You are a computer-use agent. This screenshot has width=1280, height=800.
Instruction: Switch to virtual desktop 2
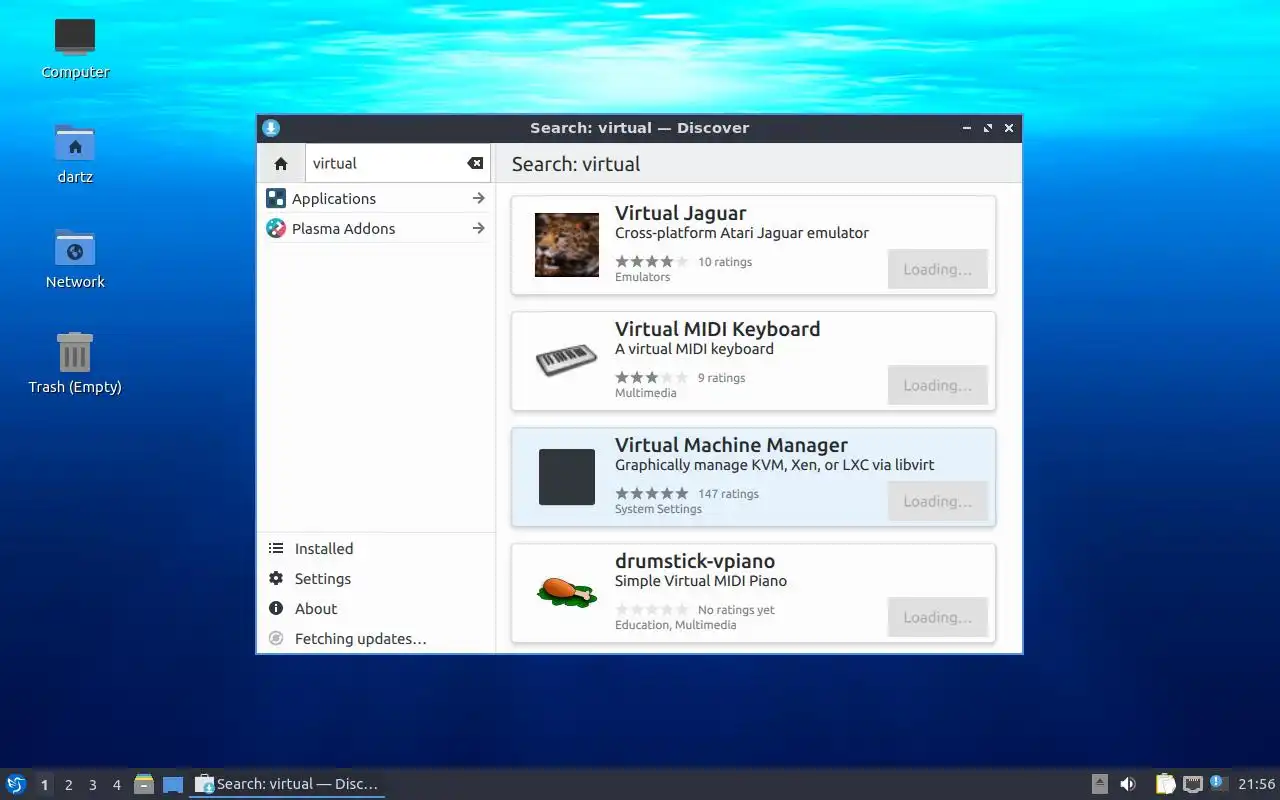(68, 785)
